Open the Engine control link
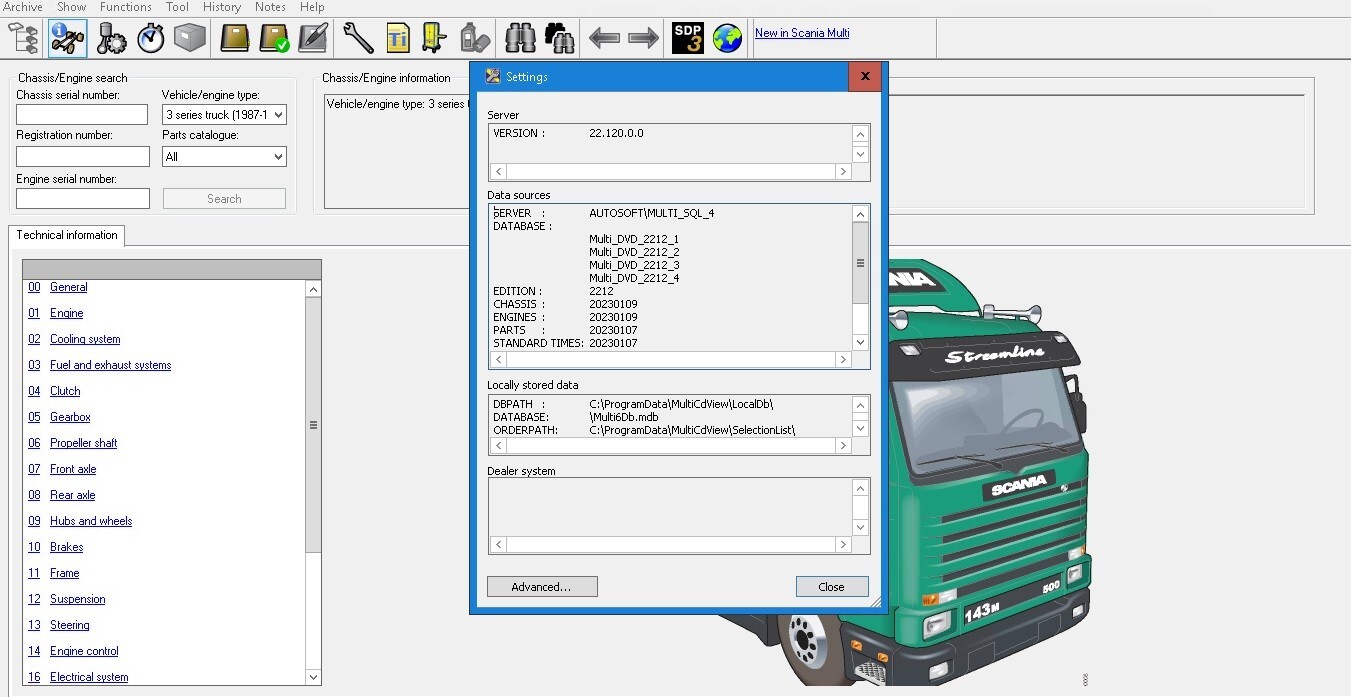Image resolution: width=1351 pixels, height=697 pixels. click(84, 651)
